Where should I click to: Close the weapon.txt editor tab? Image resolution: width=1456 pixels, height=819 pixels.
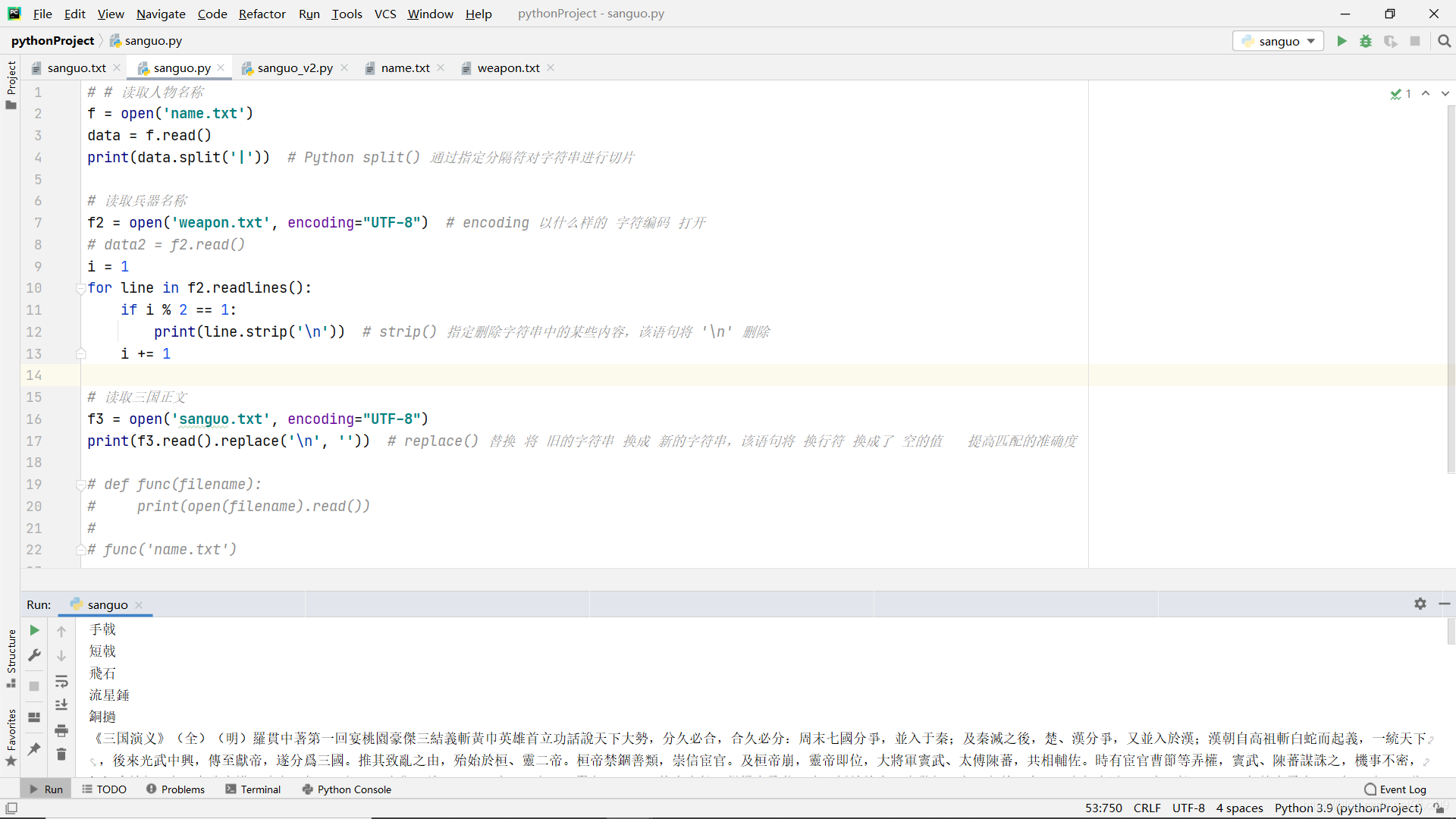551,67
